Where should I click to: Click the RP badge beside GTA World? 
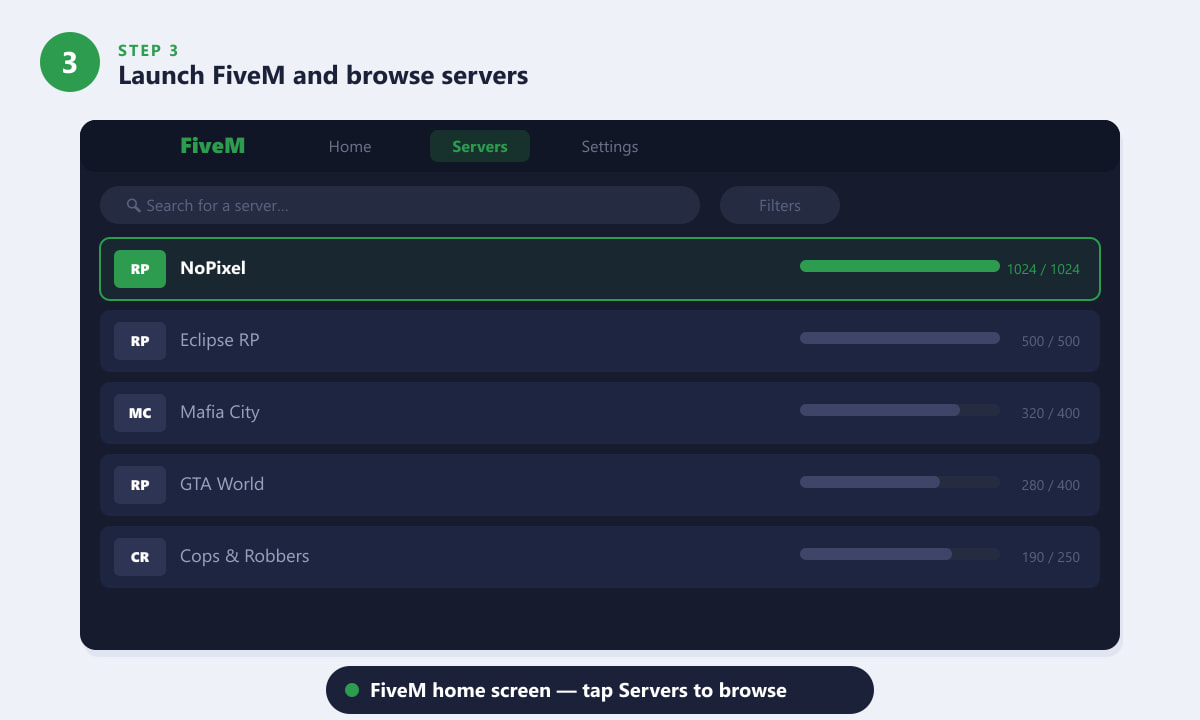click(140, 485)
